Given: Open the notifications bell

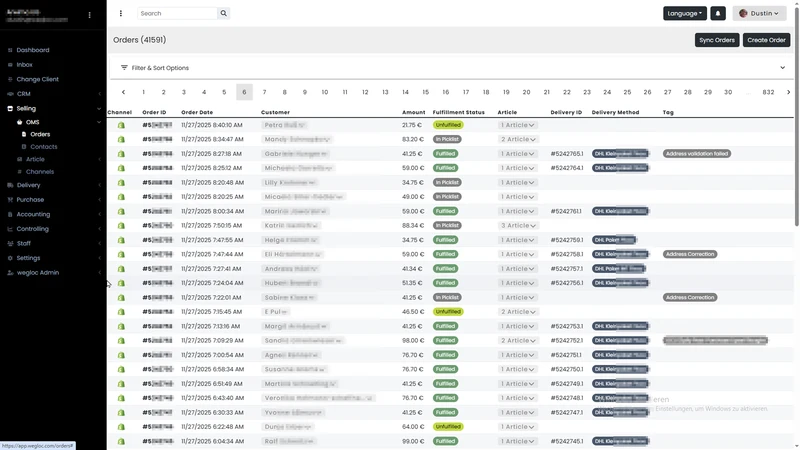Looking at the screenshot, I should coord(717,13).
